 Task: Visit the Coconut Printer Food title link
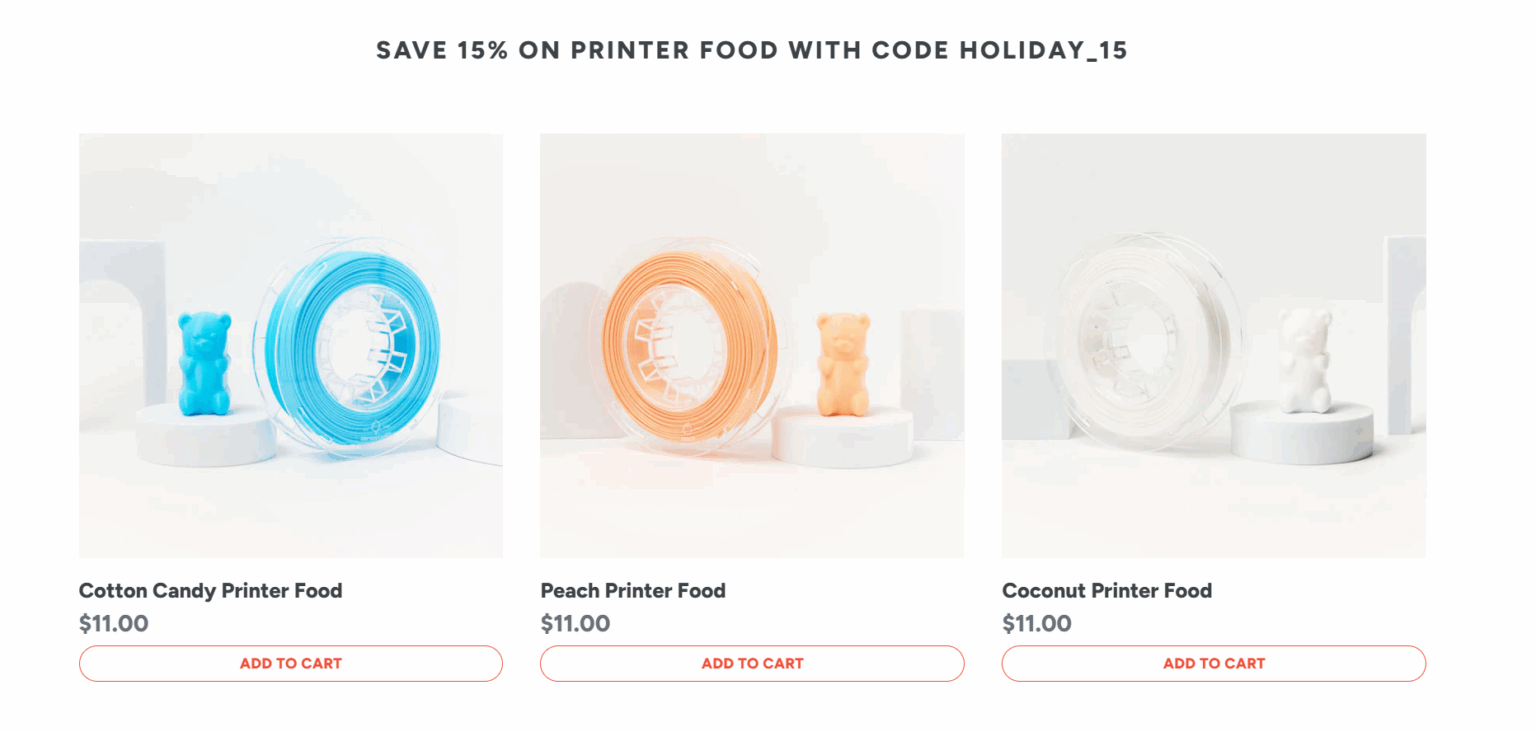[1107, 591]
